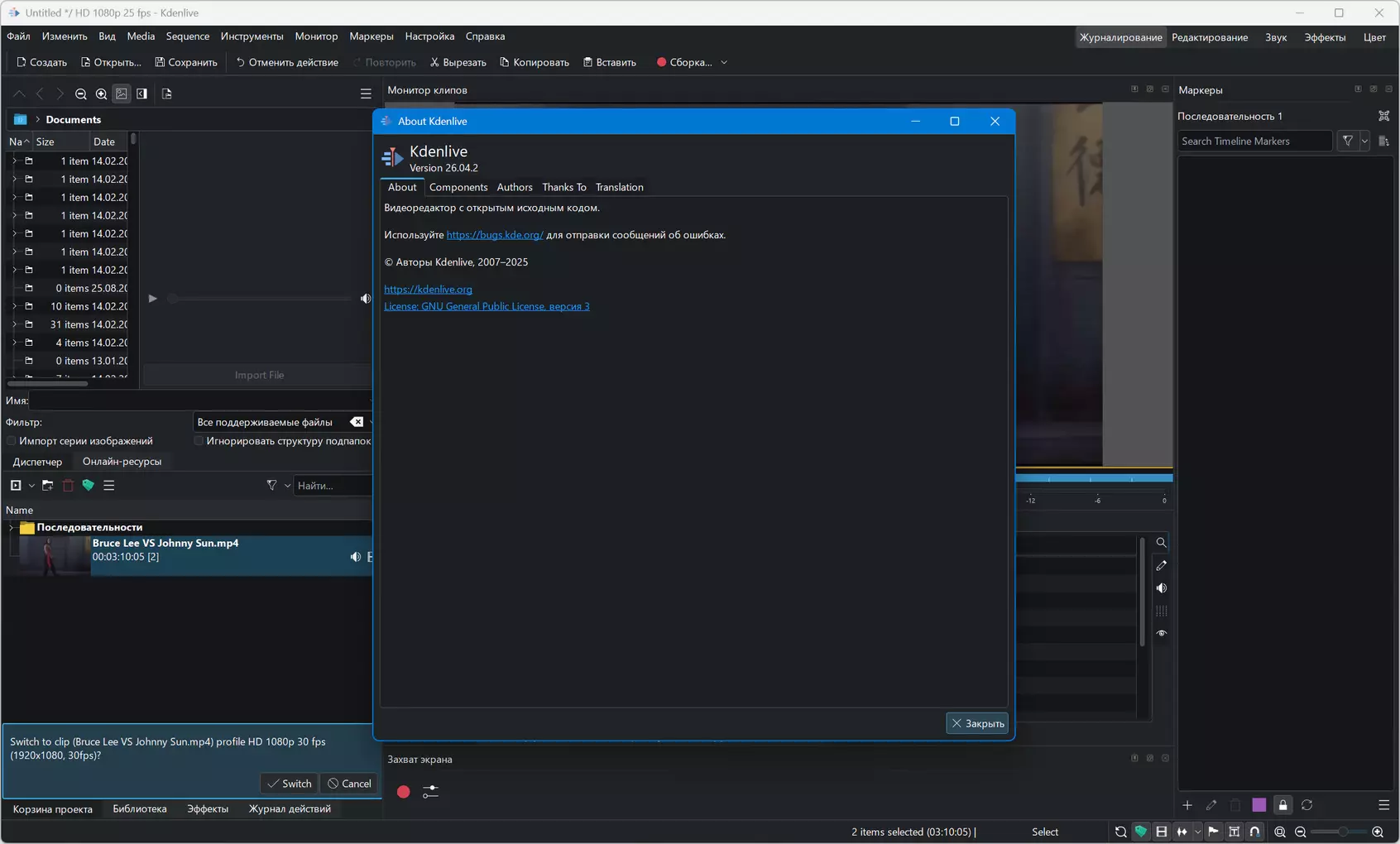Switch to the Authors tab in About dialog

(x=515, y=187)
